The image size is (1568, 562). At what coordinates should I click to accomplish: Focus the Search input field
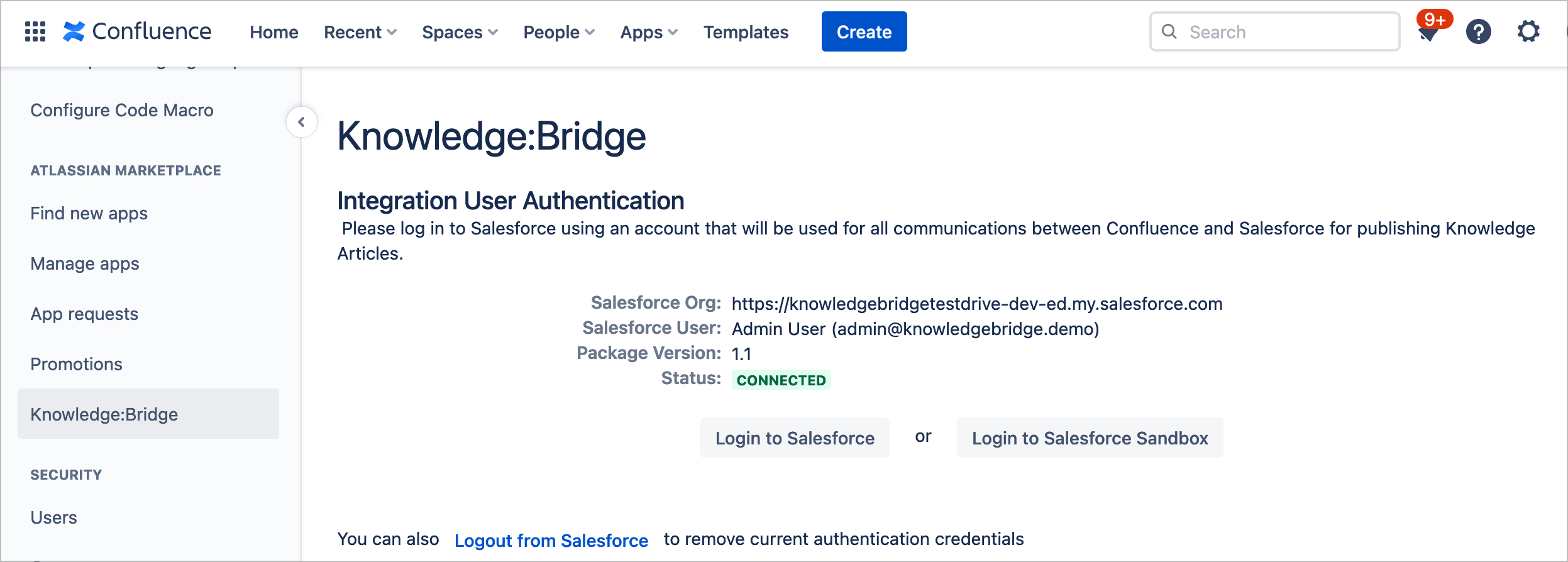point(1283,32)
